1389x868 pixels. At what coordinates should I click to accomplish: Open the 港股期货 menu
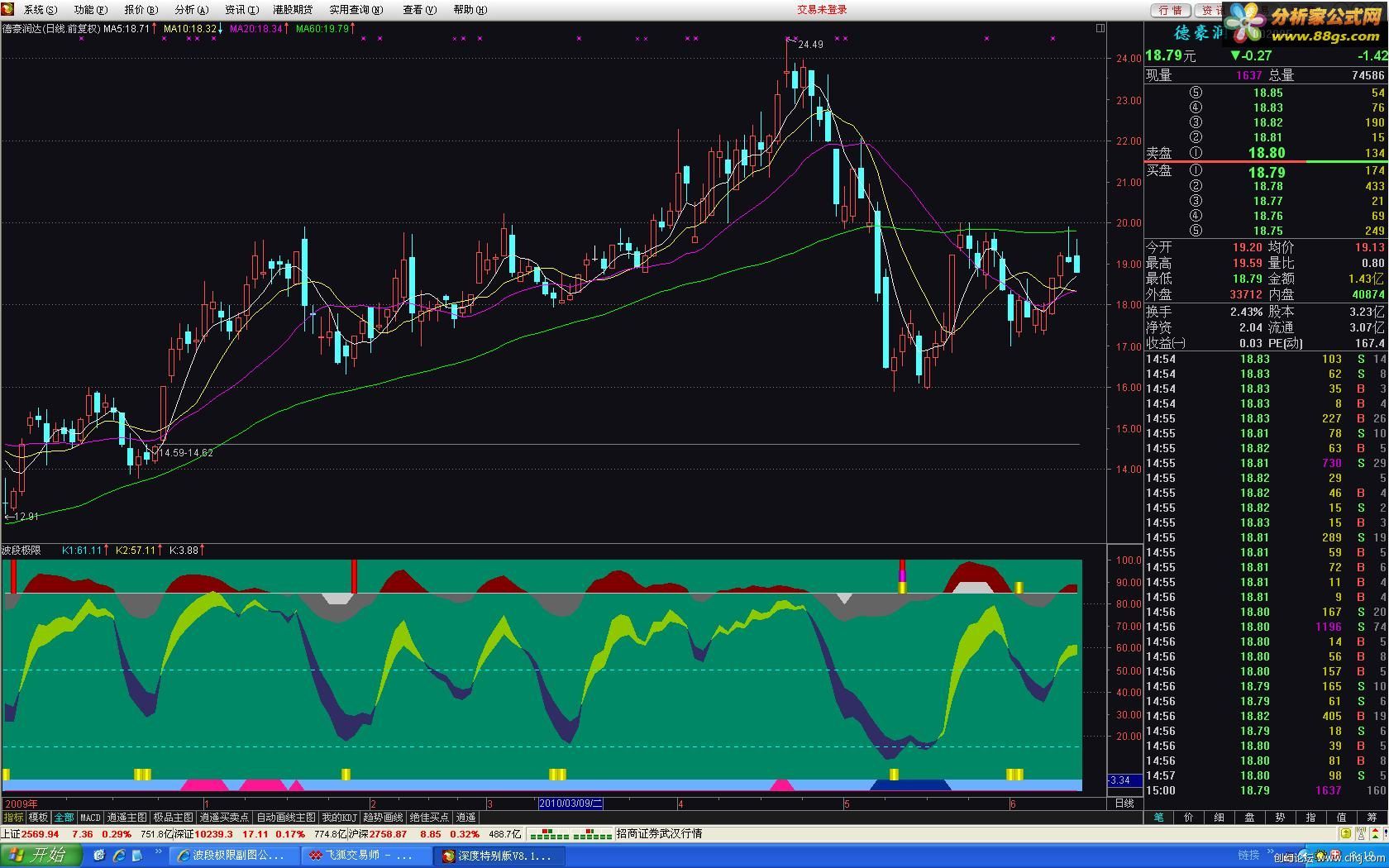293,10
